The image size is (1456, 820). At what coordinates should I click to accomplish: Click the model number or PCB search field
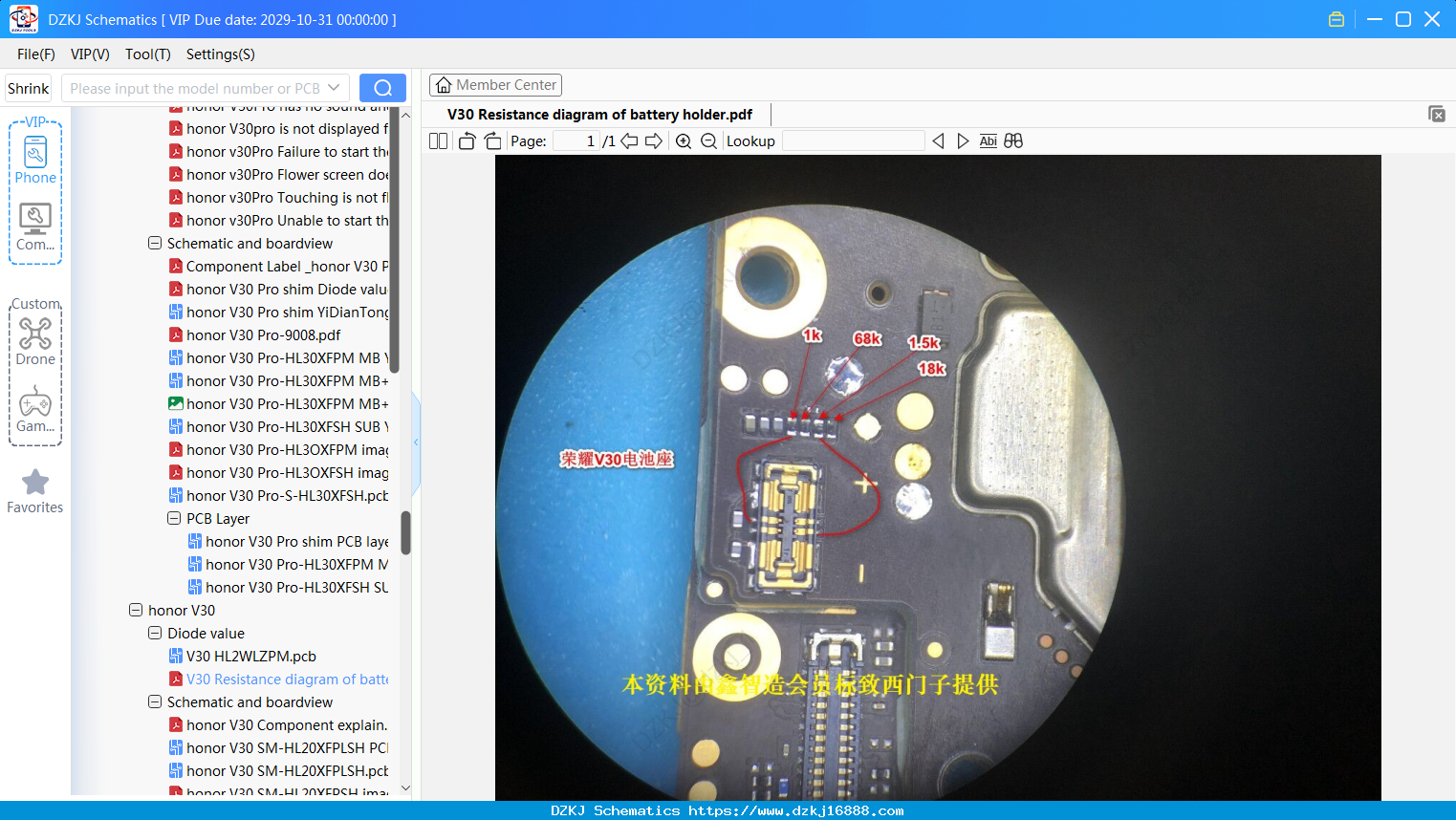pos(206,88)
